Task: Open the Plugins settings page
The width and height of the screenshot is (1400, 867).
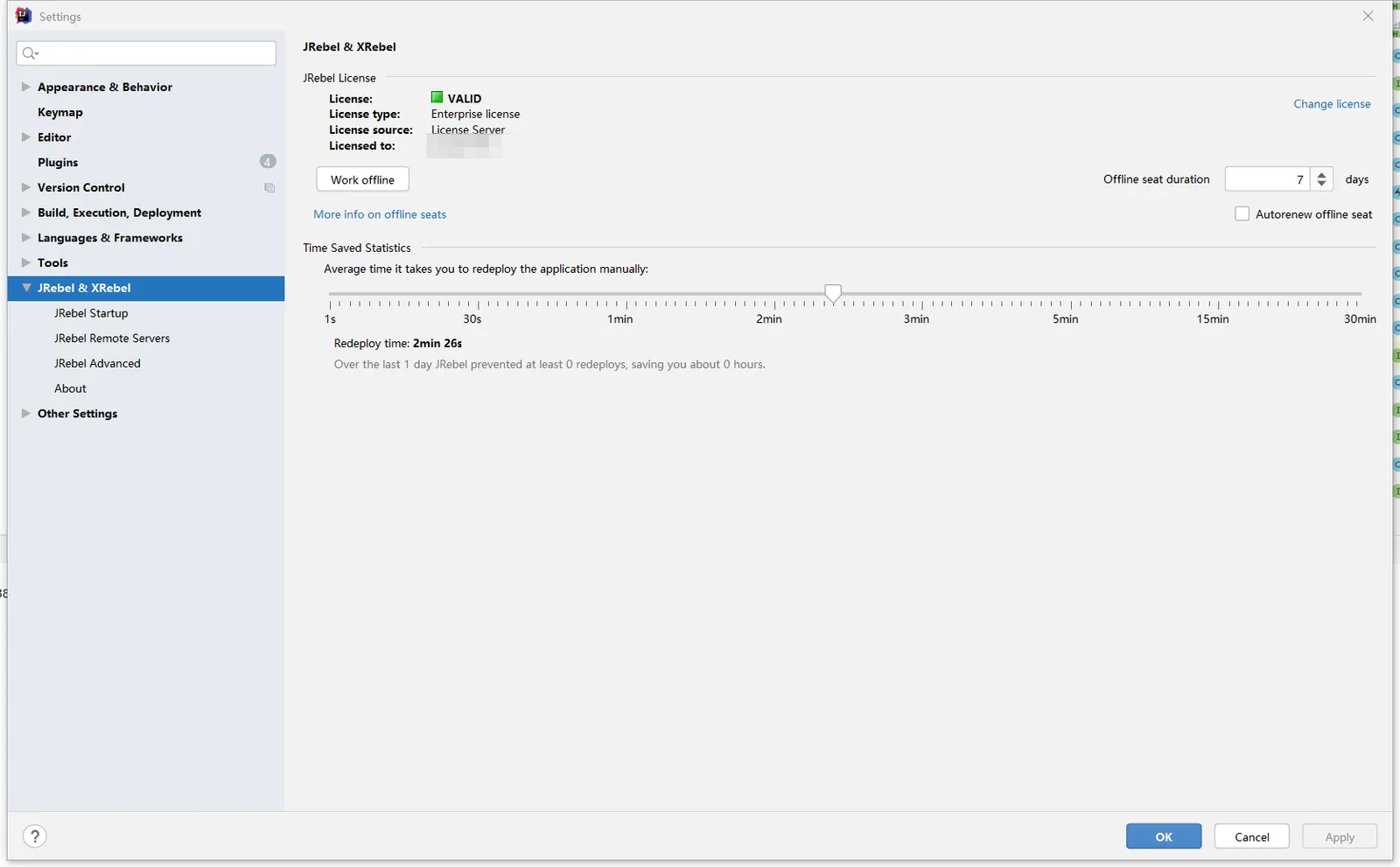Action: click(x=58, y=163)
